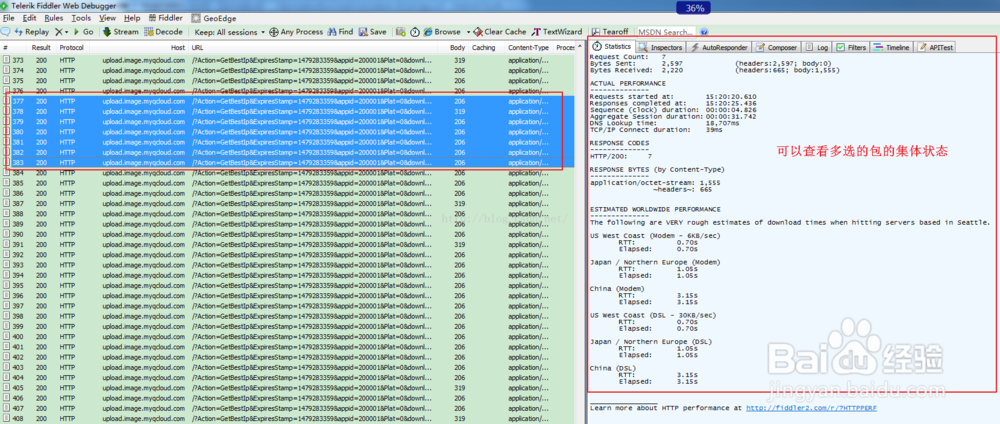Click the document icon of session 385

[x=6, y=183]
